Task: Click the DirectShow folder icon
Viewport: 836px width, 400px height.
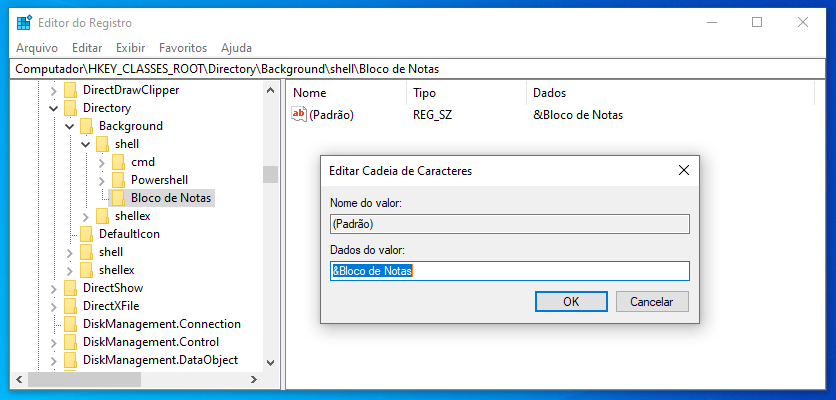Action: pyautogui.click(x=71, y=288)
